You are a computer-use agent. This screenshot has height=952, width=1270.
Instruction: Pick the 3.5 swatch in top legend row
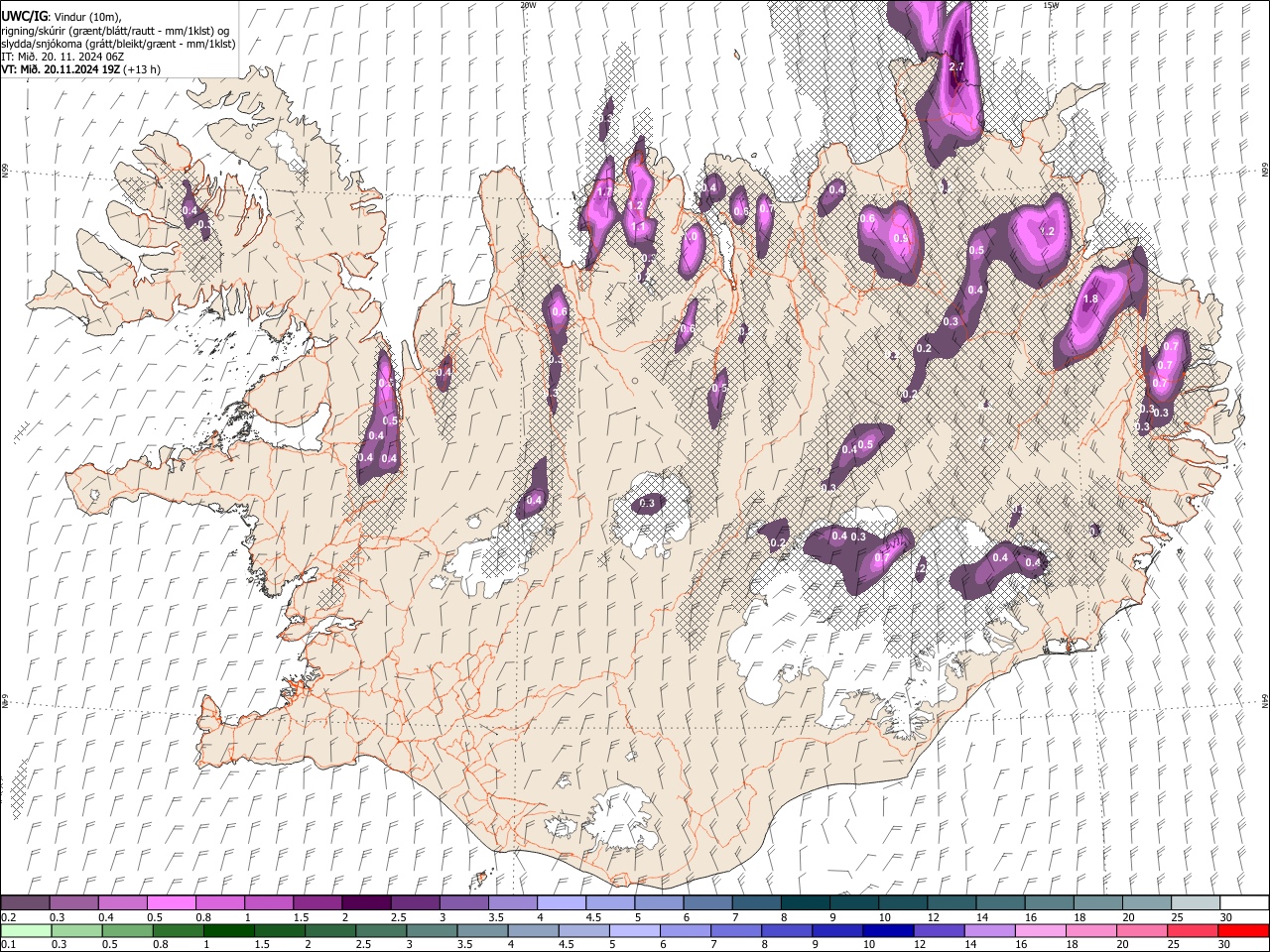[x=512, y=903]
